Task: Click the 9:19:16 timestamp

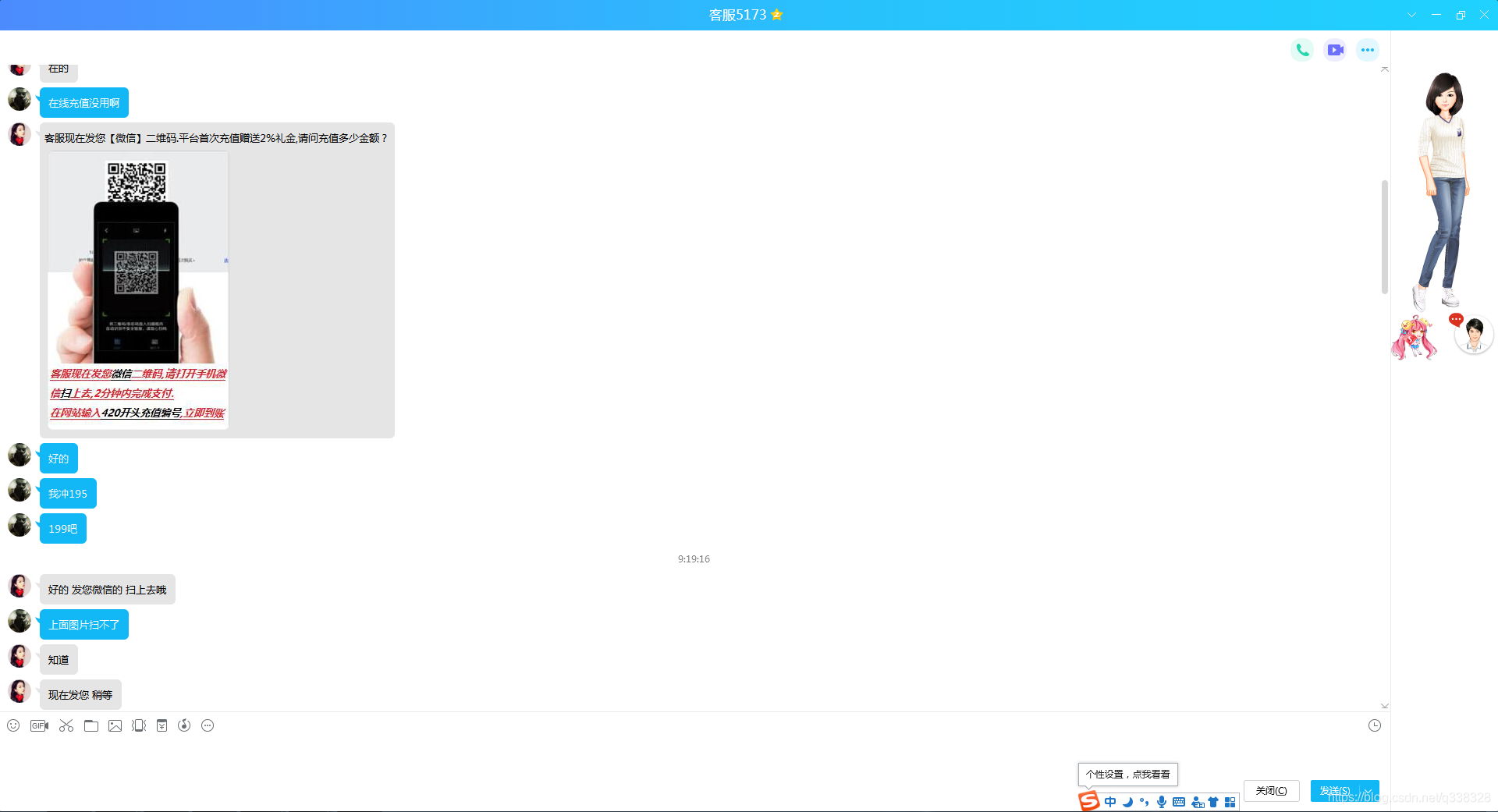Action: click(x=694, y=559)
